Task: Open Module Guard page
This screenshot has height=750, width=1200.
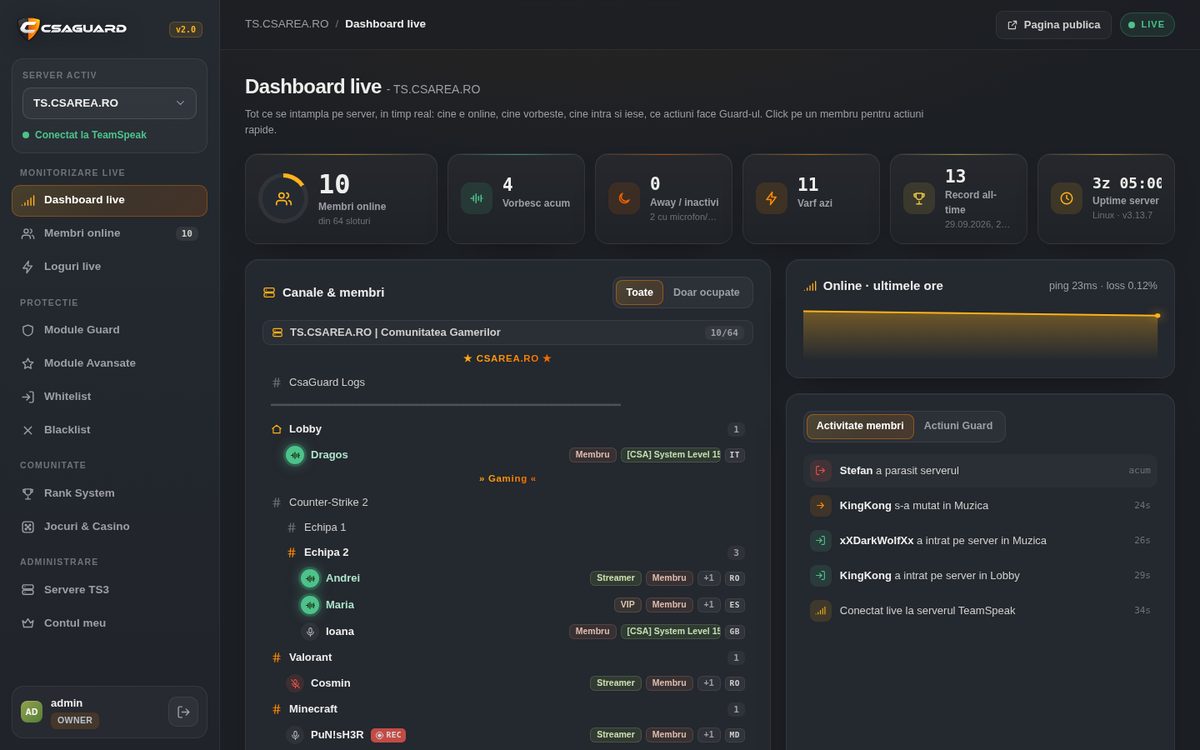Action: click(x=110, y=330)
